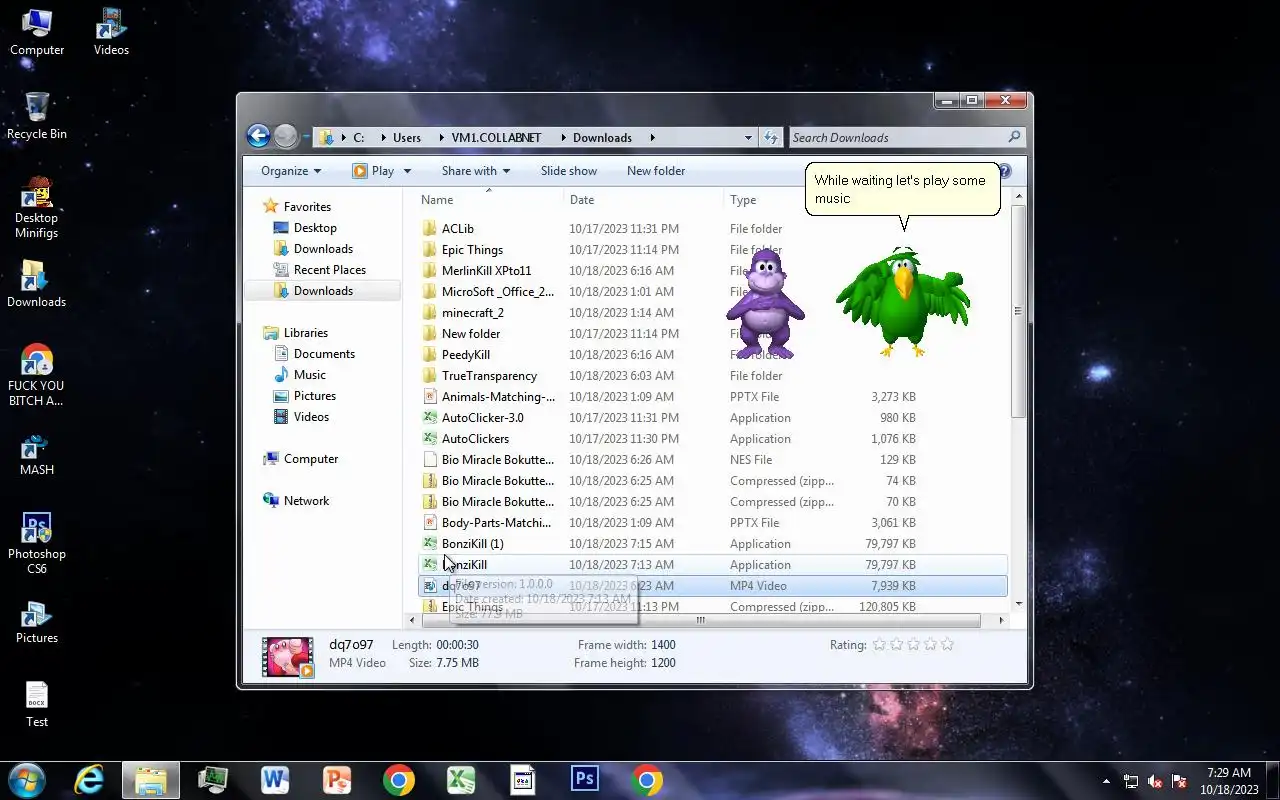Click the Explorer Forward arrow button
The width and height of the screenshot is (1280, 800).
tap(285, 136)
